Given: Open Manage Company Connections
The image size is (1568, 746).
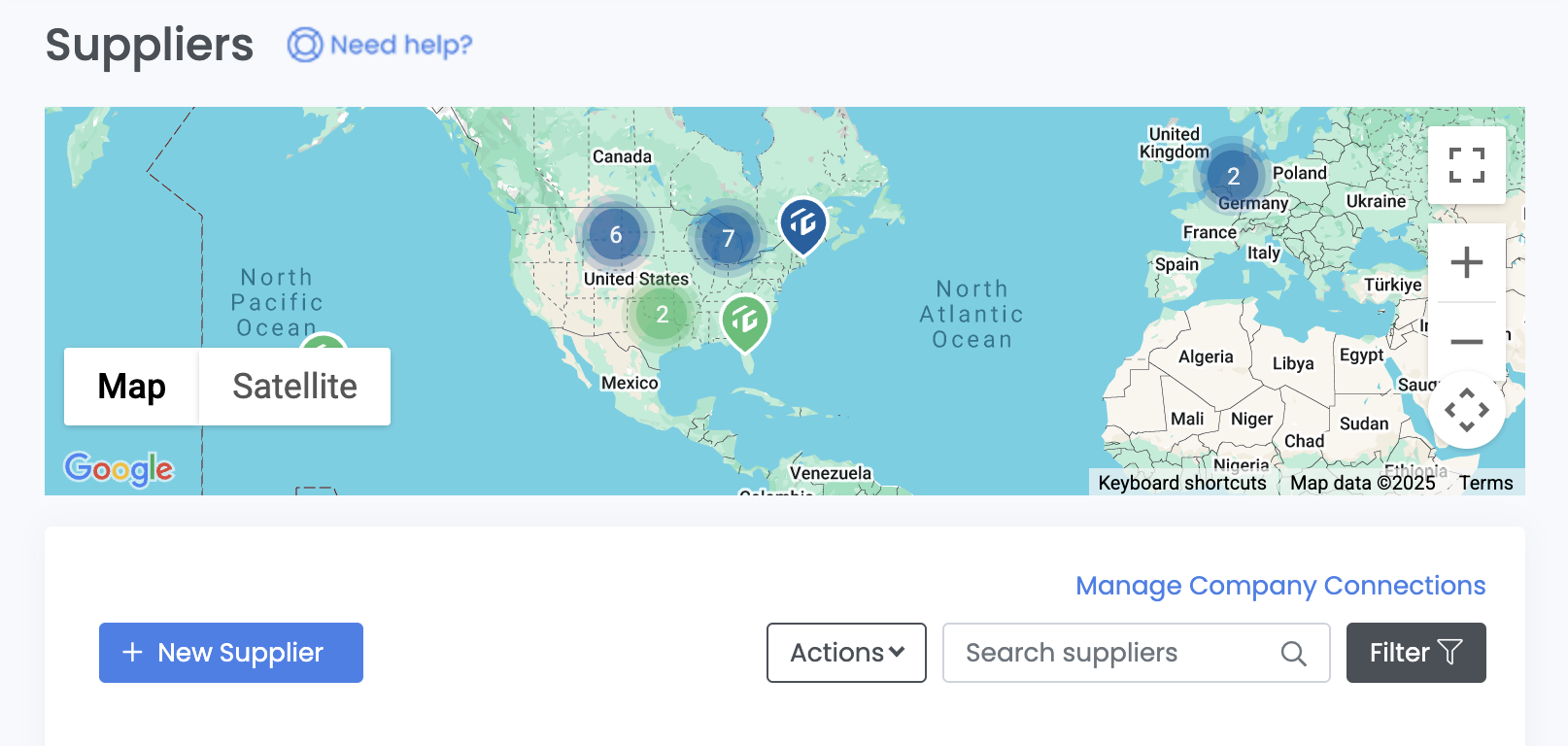Looking at the screenshot, I should [1279, 586].
